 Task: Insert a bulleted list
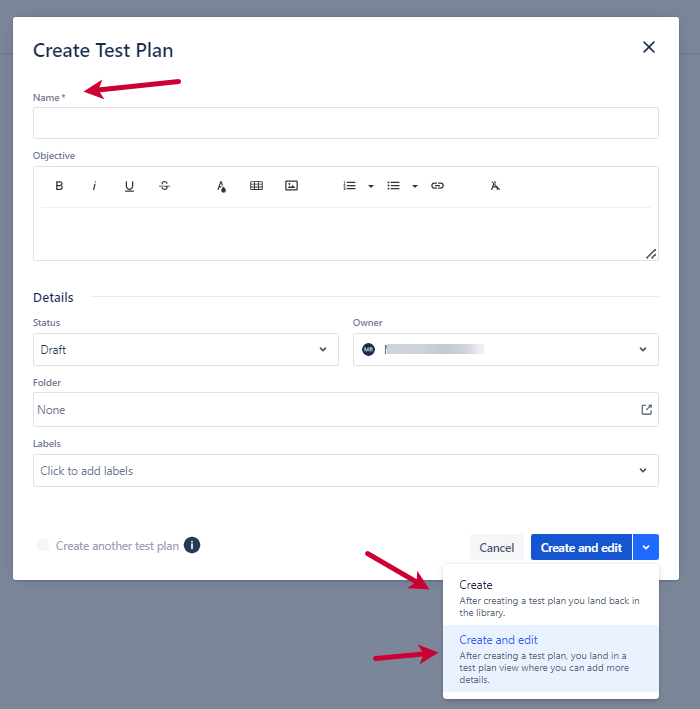tap(393, 186)
